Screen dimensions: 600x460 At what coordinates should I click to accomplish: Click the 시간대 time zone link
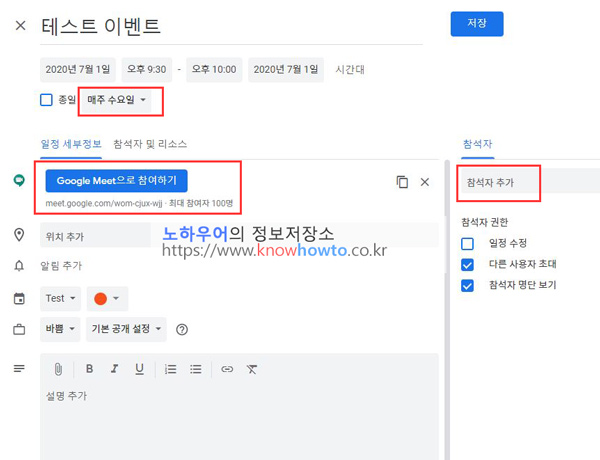tap(350, 70)
